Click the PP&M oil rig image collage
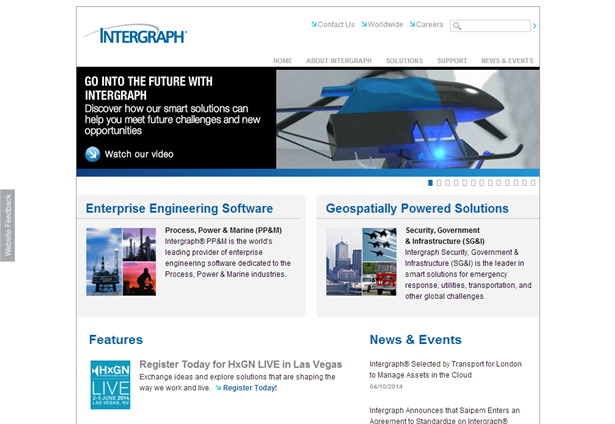Screen dimensions: 615x424 tap(121, 262)
